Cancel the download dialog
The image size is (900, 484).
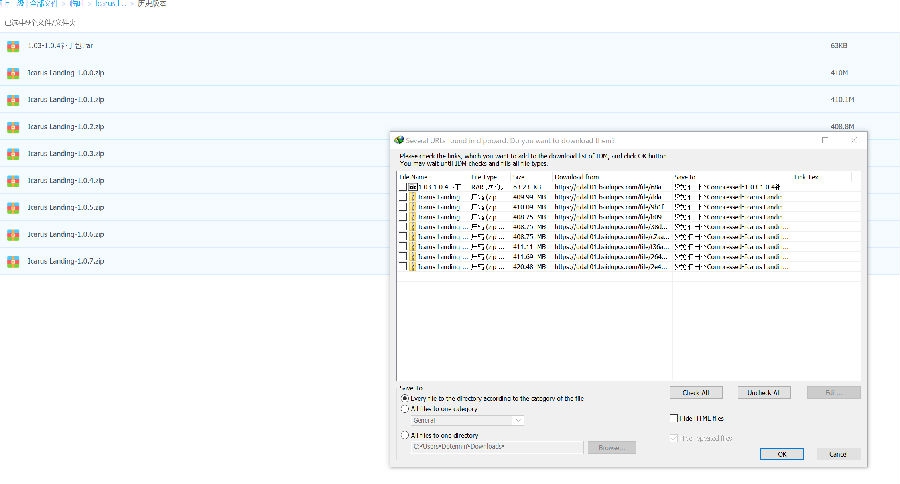click(838, 454)
